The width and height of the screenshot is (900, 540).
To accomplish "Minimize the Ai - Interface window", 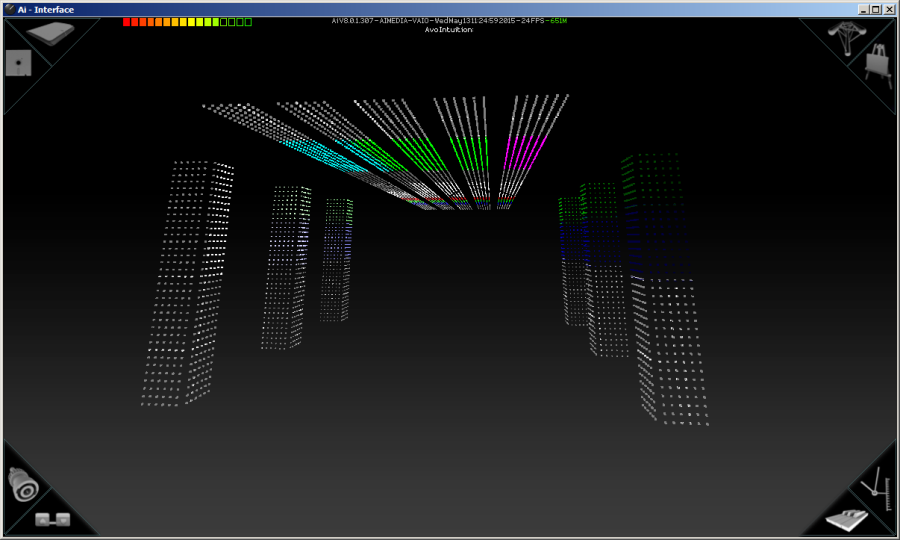I will point(864,9).
